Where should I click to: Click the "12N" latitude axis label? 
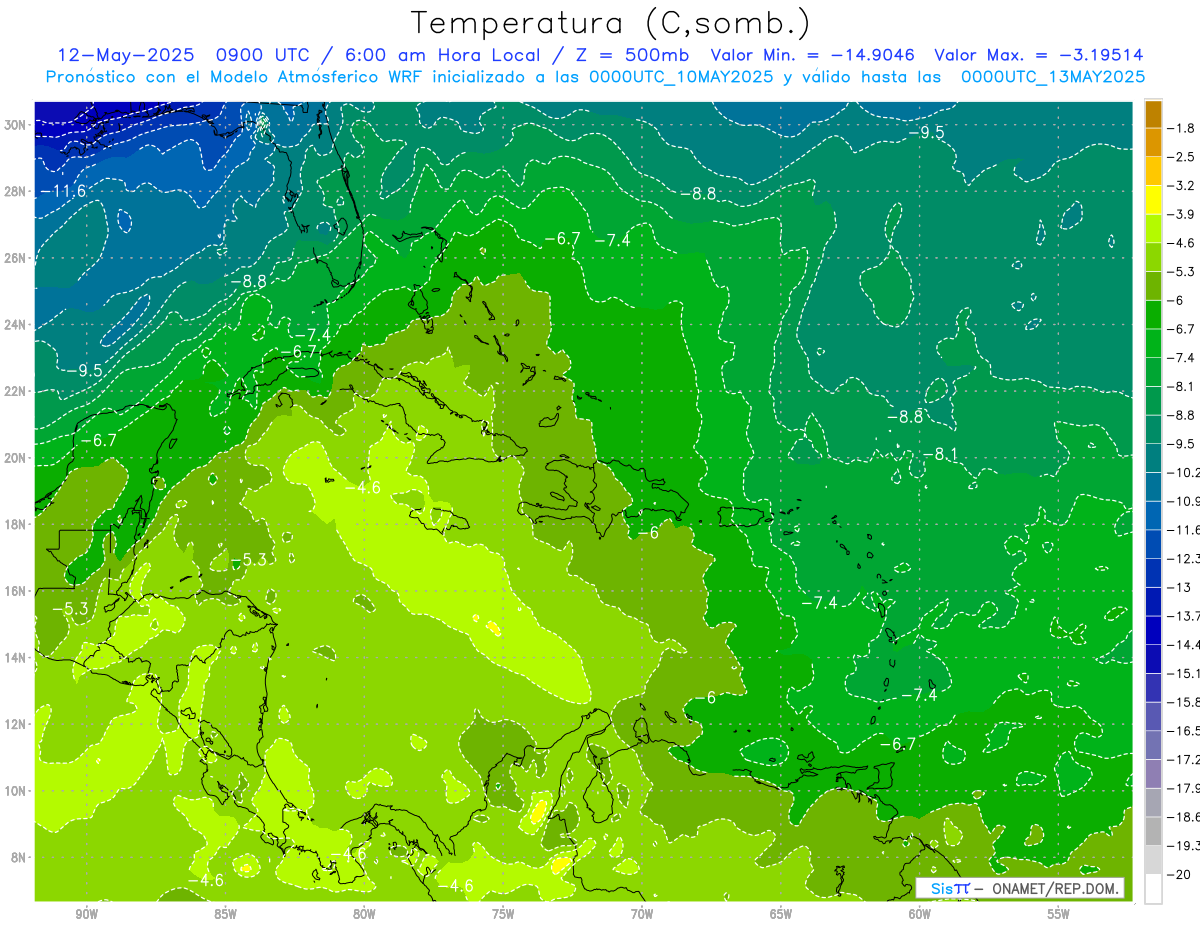click(15, 724)
